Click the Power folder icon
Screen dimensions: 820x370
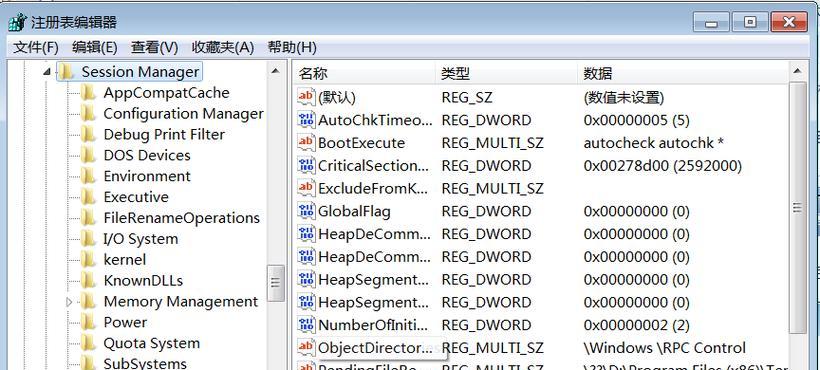point(88,322)
